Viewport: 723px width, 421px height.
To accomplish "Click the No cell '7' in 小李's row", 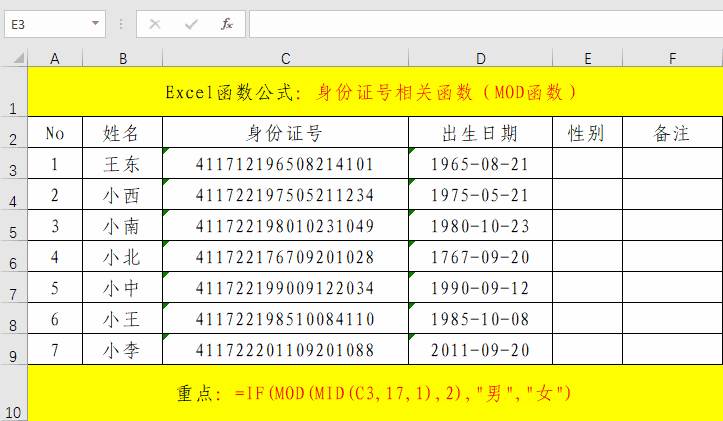I will 55,350.
